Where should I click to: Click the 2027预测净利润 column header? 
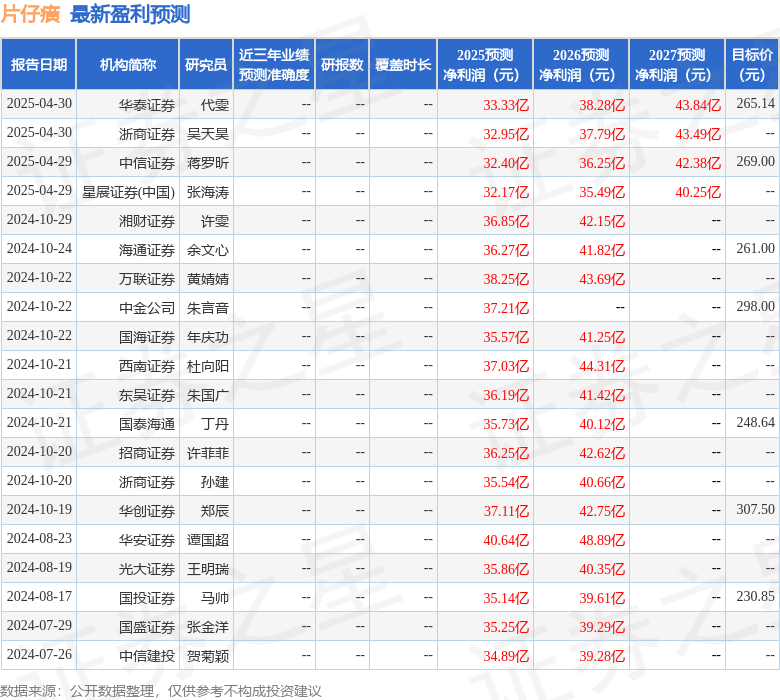point(677,65)
